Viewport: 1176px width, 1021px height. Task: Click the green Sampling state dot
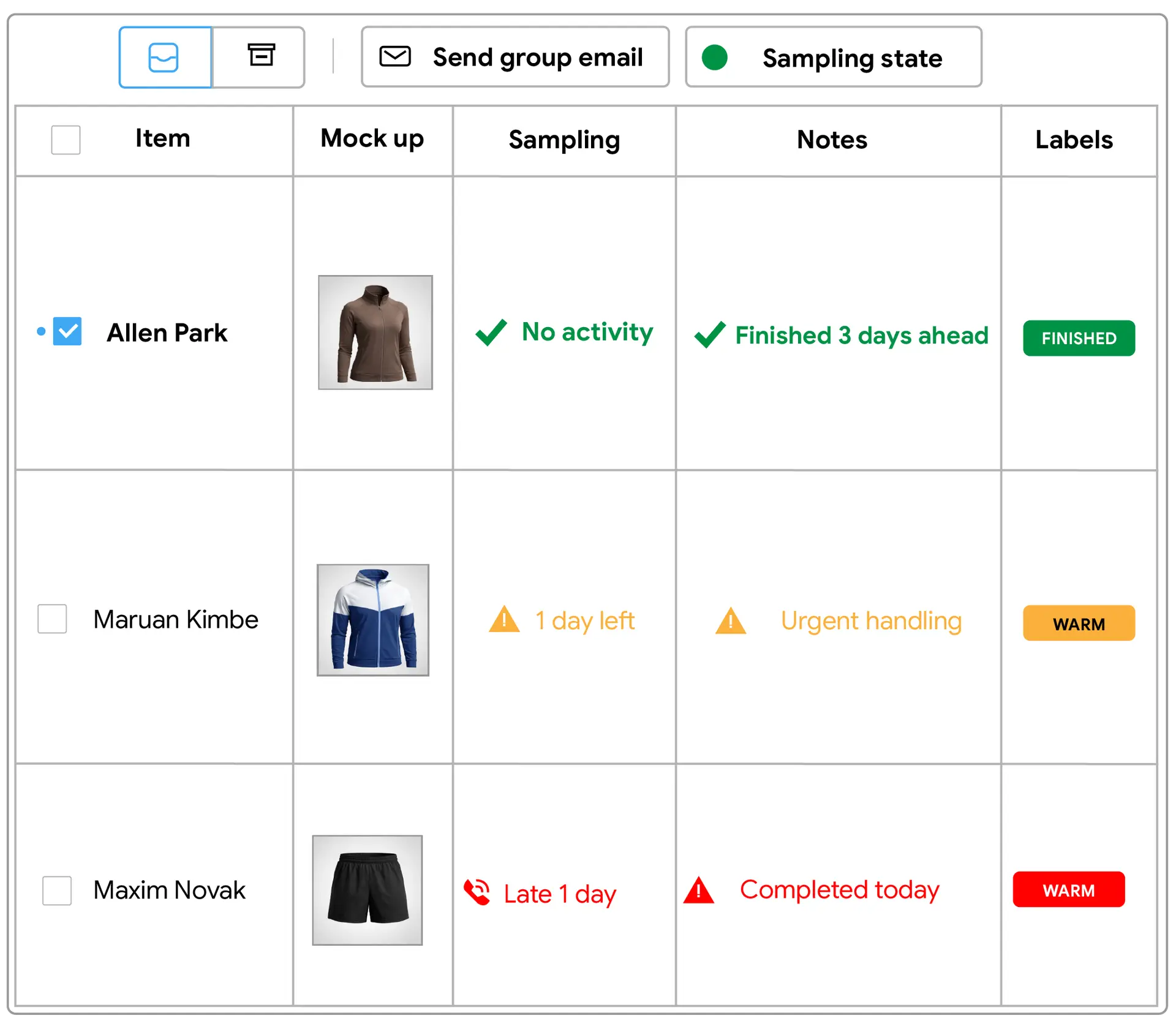[714, 58]
